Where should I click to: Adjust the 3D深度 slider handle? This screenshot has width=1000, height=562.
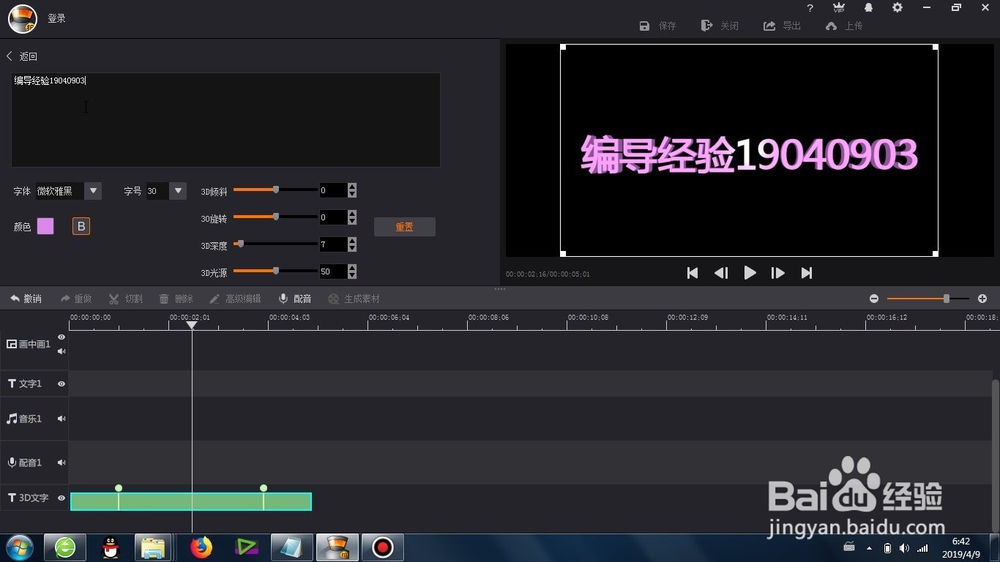coord(240,244)
